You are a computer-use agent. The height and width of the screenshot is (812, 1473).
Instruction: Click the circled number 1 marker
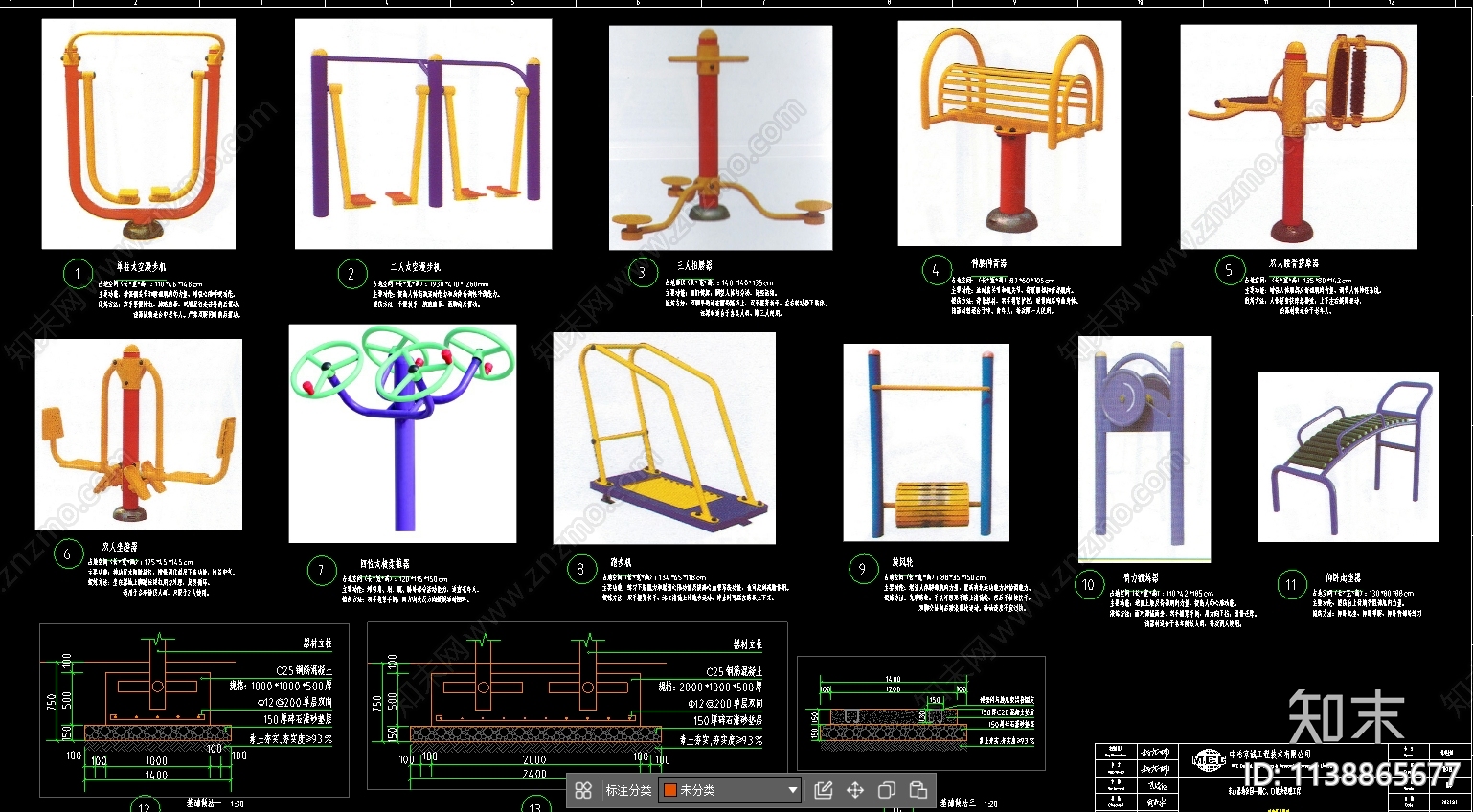click(x=78, y=274)
